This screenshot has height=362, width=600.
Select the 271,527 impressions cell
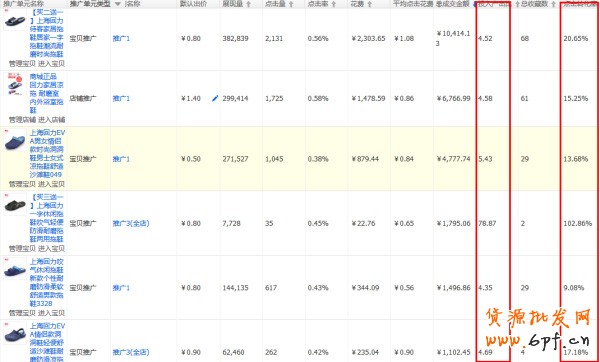click(x=235, y=159)
